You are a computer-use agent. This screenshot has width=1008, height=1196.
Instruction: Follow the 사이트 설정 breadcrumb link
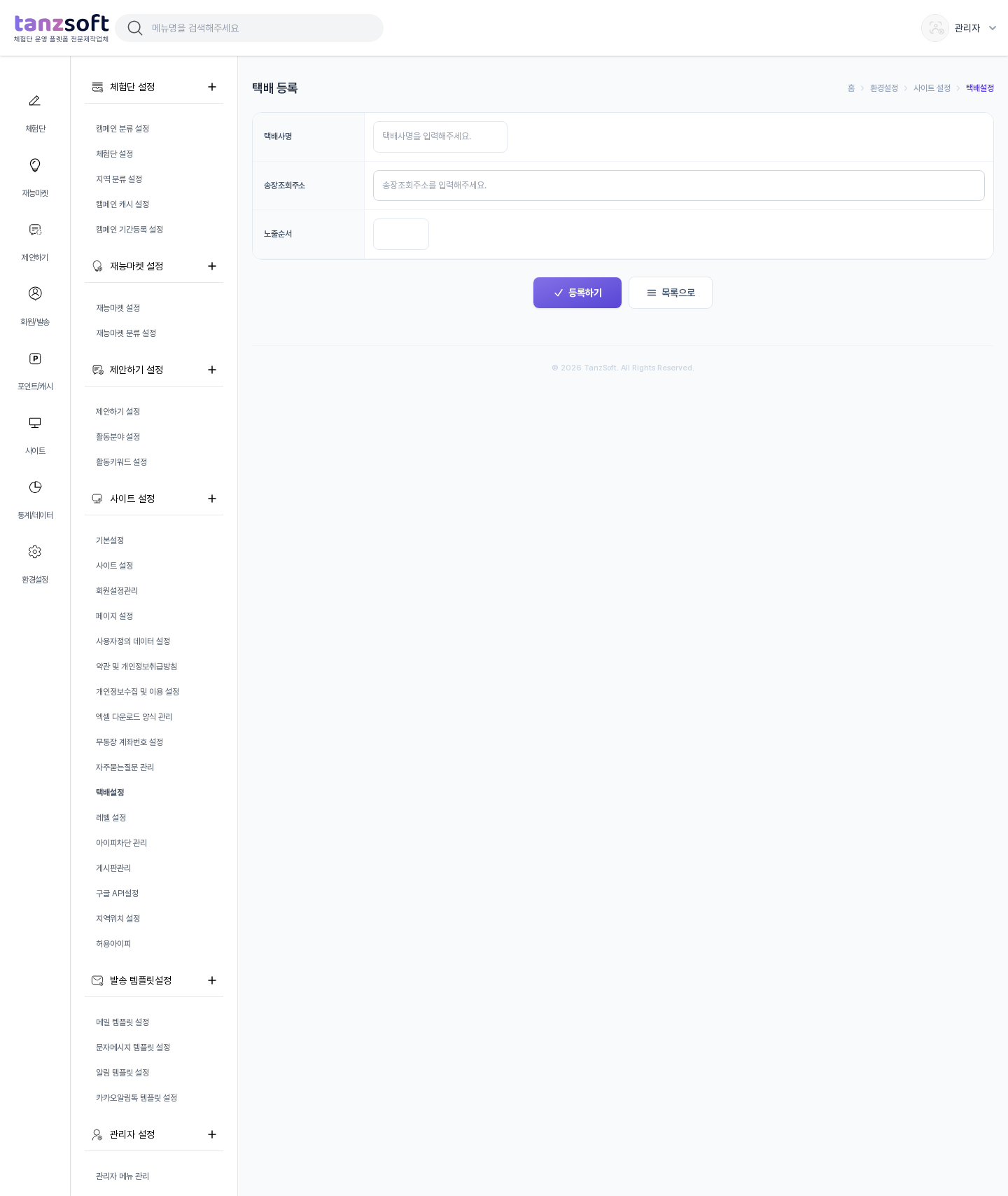932,88
